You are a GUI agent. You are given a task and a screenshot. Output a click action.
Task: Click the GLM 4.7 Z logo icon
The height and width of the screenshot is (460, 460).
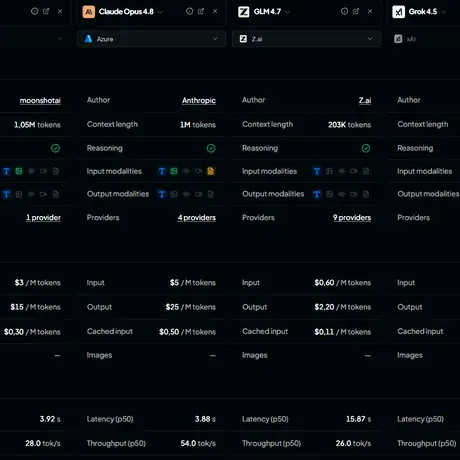click(244, 12)
